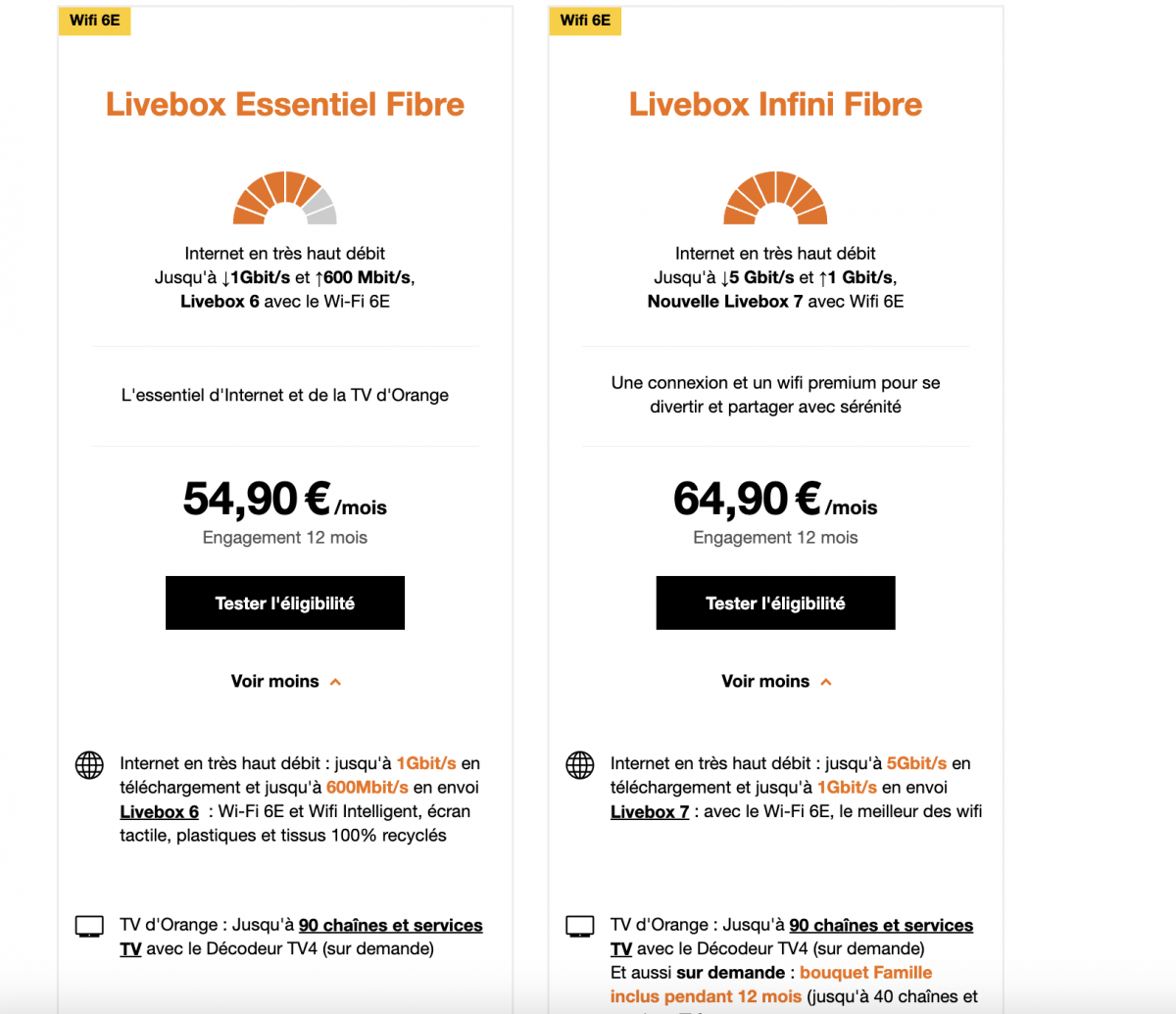
Task: Click Wifi 6E badge on Infini card
Action: point(585,21)
